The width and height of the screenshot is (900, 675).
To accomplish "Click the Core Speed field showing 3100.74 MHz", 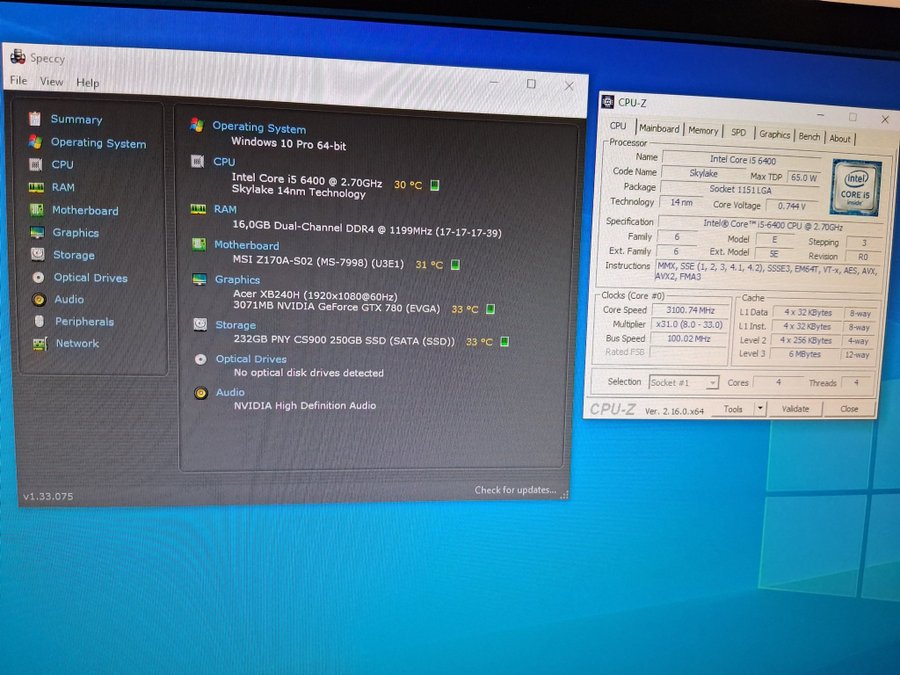I will (690, 310).
